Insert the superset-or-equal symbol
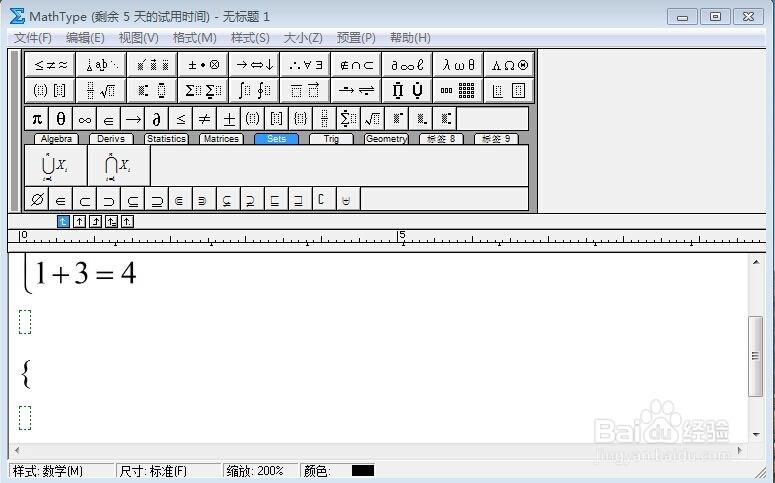This screenshot has width=775, height=483. [156, 199]
